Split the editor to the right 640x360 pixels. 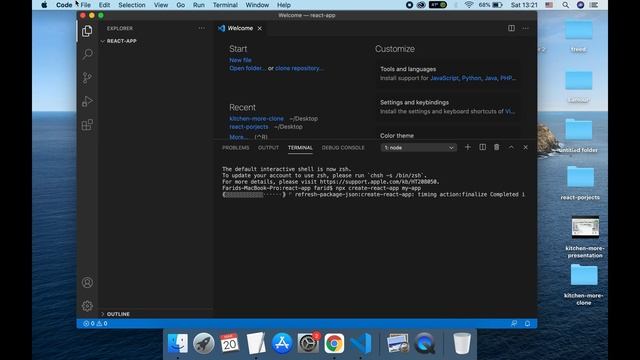511,28
